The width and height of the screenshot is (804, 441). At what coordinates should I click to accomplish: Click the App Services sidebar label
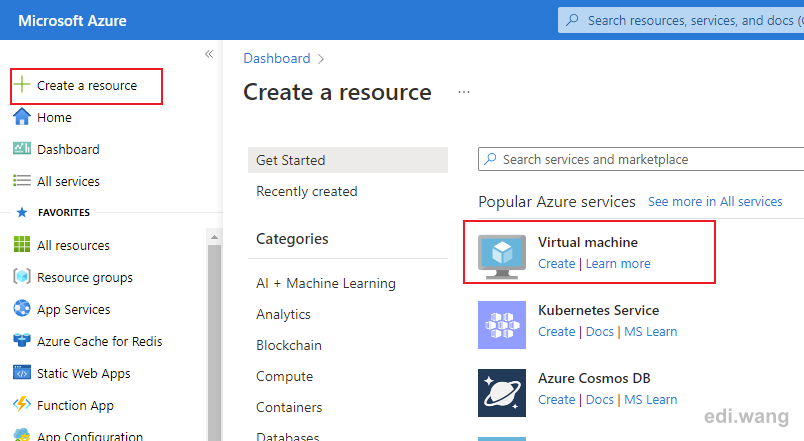(73, 309)
